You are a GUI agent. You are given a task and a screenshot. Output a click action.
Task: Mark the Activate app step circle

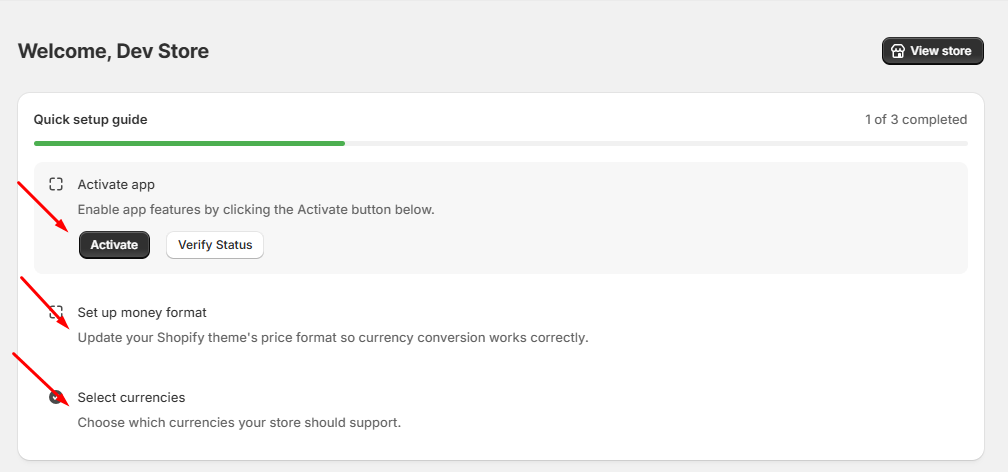click(x=56, y=185)
